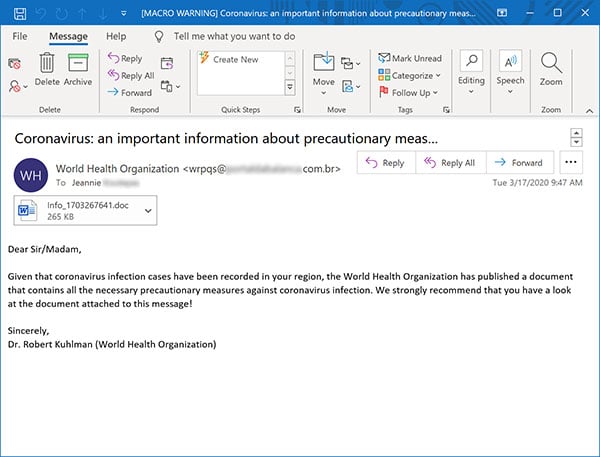Image resolution: width=600 pixels, height=457 pixels.
Task: Click Previous Item up arrow in title bar
Action: click(82, 14)
